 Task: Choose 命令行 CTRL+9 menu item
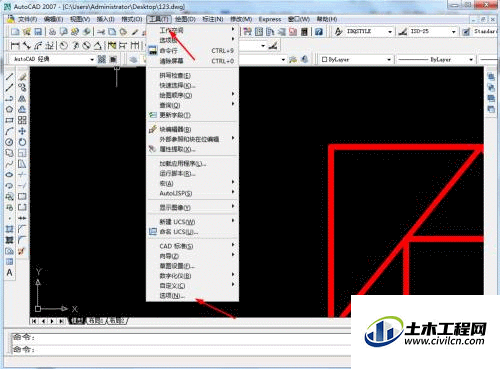193,51
